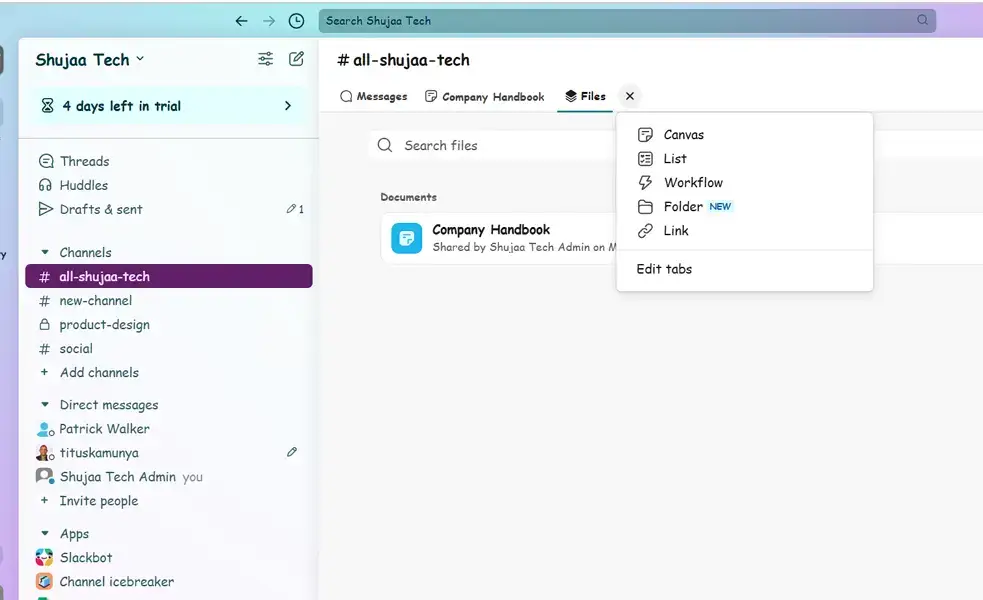Viewport: 983px width, 600px height.
Task: Click the plus icon beside Invite people
Action: [x=44, y=500]
